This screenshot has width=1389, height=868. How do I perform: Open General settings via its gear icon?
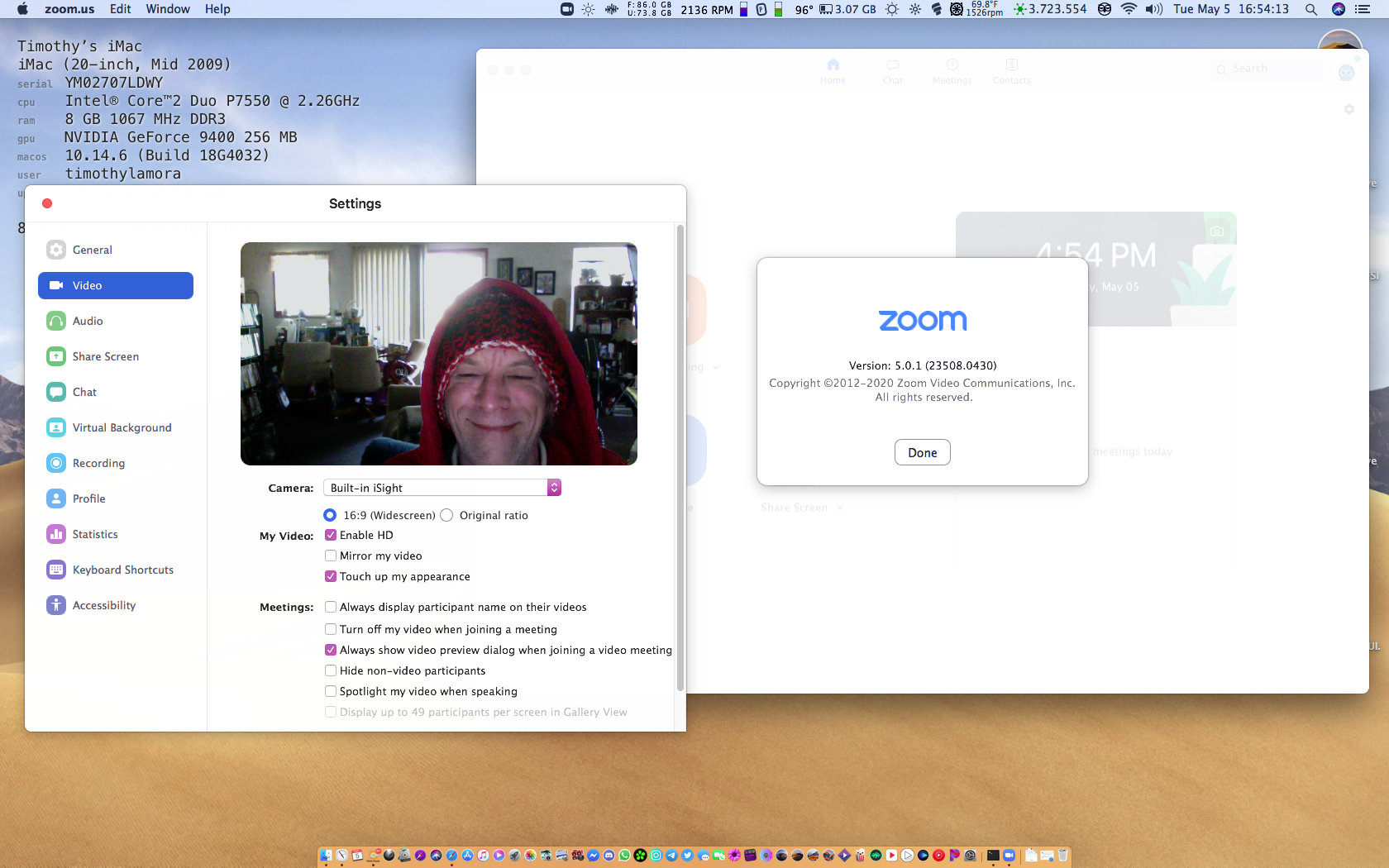[56, 250]
